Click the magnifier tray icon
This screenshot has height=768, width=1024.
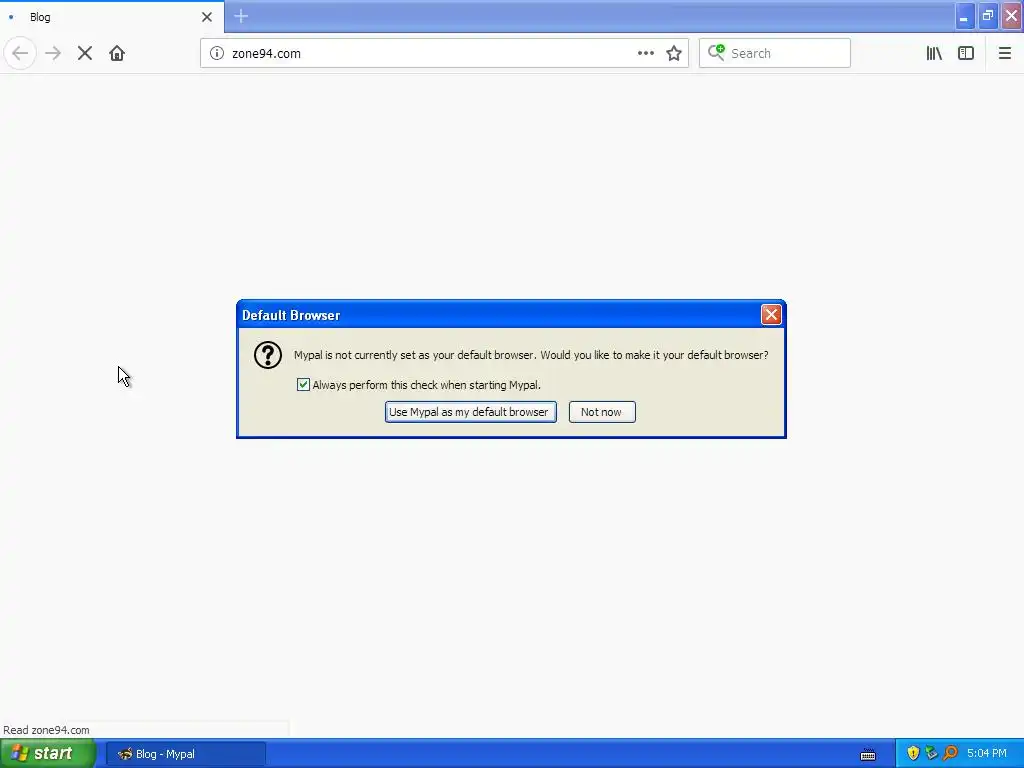point(950,753)
